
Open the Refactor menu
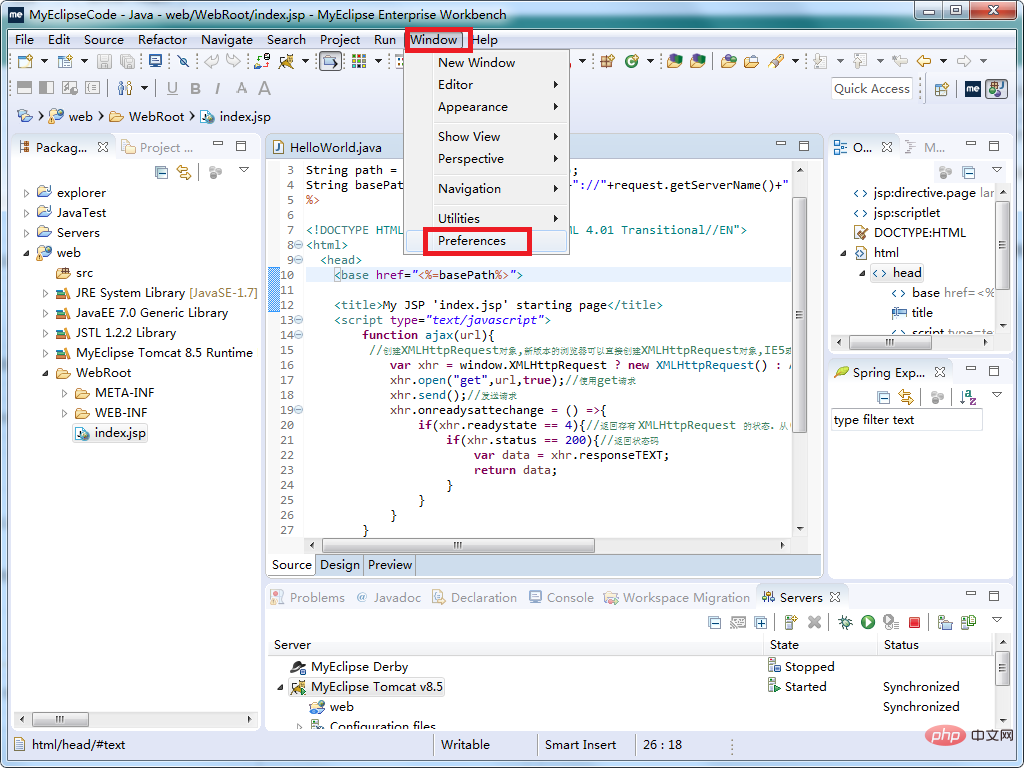coord(163,39)
